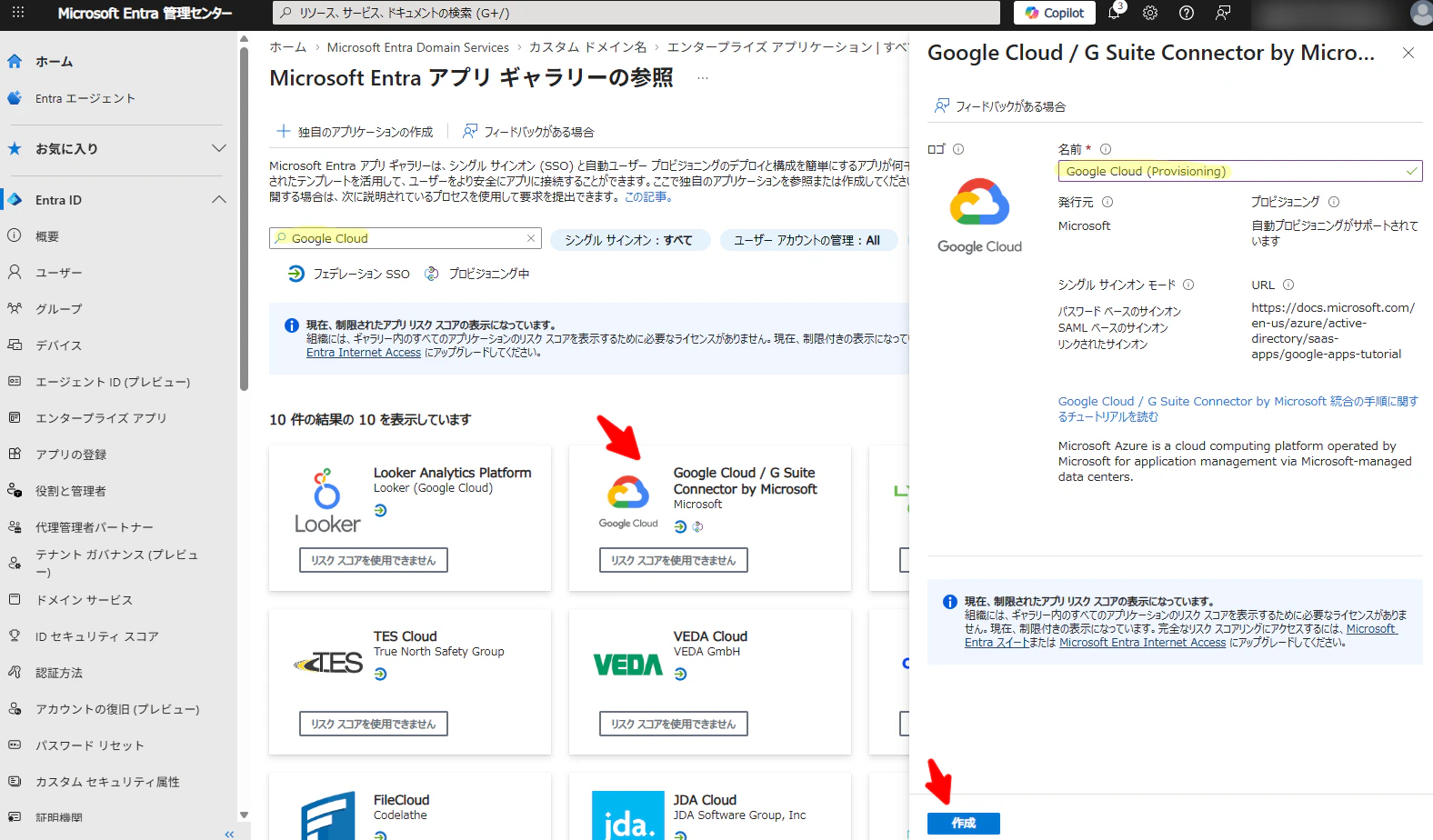Click the パスワード リセット sidebar icon

point(15,745)
